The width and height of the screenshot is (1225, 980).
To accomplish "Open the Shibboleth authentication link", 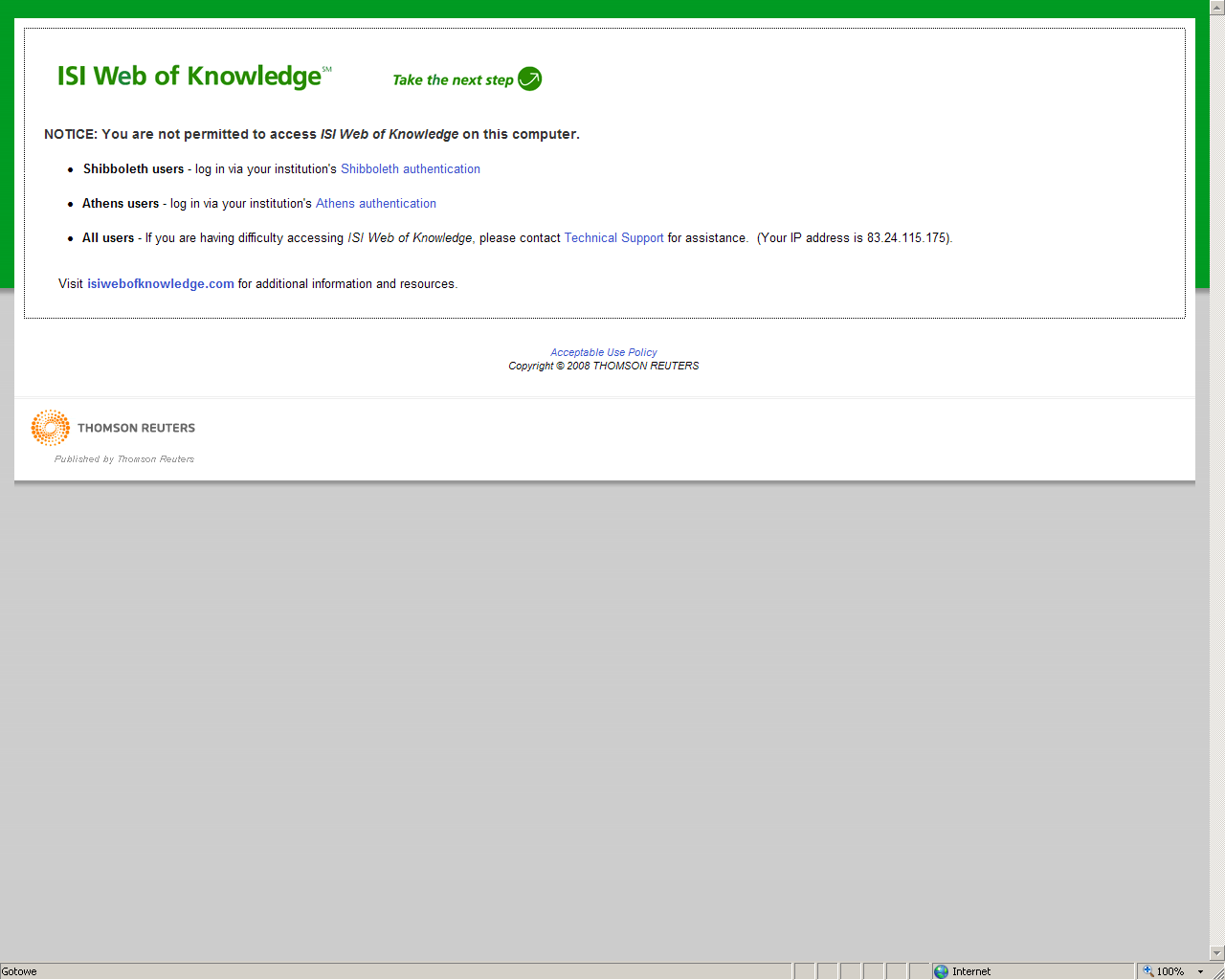I will [x=411, y=169].
